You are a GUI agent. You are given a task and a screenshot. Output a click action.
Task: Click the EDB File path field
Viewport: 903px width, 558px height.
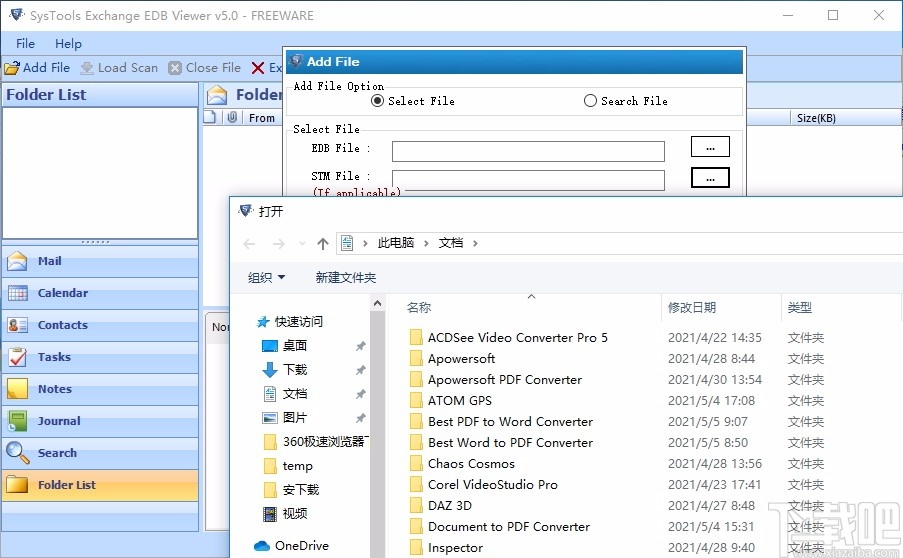(528, 151)
